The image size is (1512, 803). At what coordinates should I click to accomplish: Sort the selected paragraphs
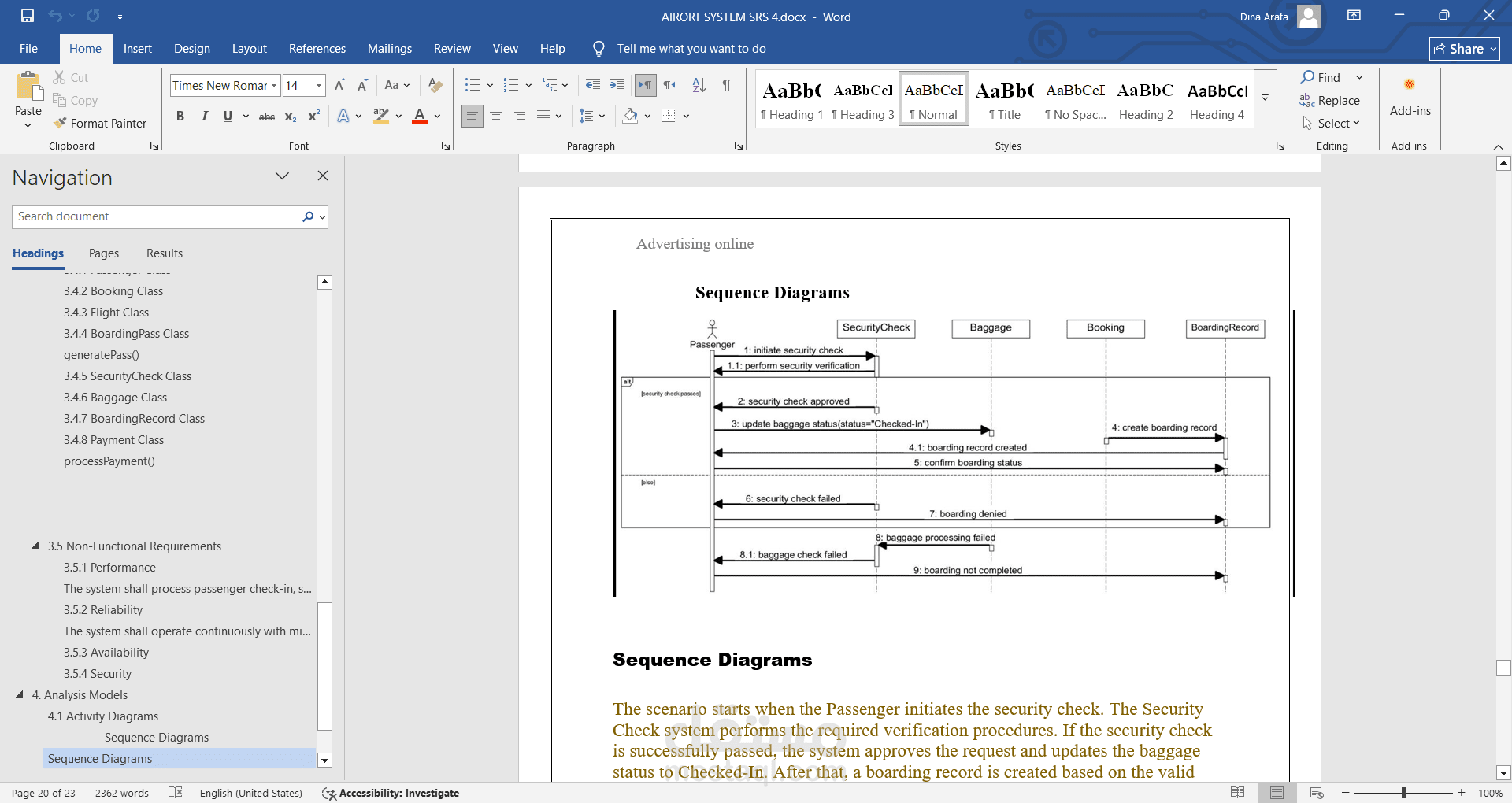[699, 85]
